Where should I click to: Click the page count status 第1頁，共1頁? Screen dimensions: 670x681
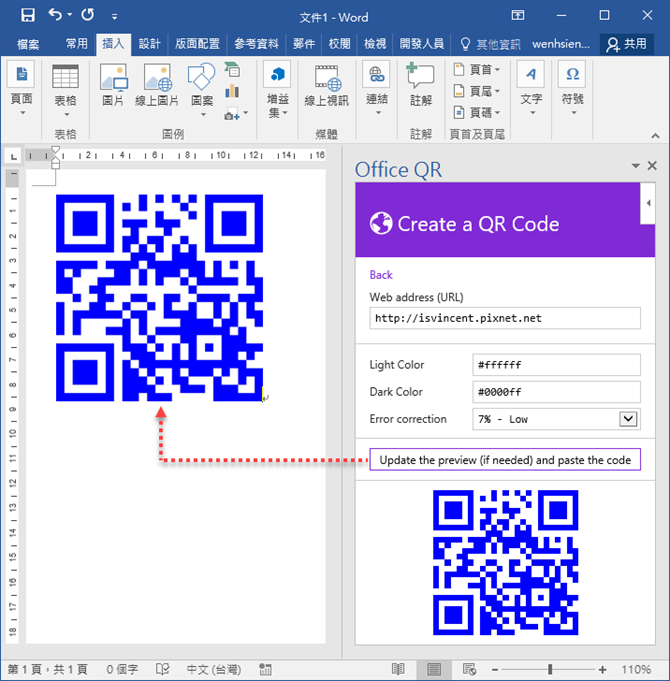pyautogui.click(x=48, y=669)
